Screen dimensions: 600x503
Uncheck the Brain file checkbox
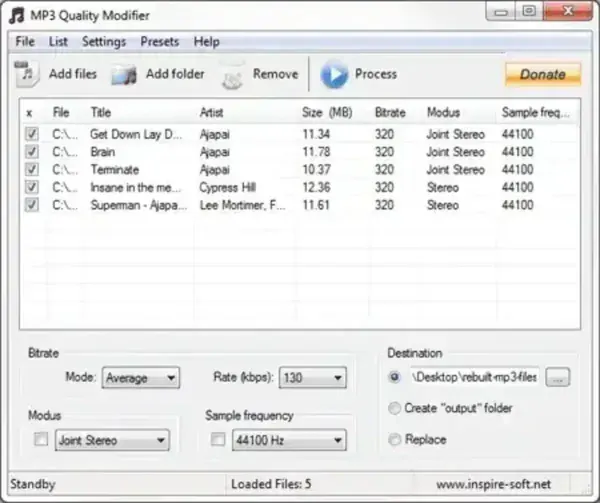(x=31, y=152)
